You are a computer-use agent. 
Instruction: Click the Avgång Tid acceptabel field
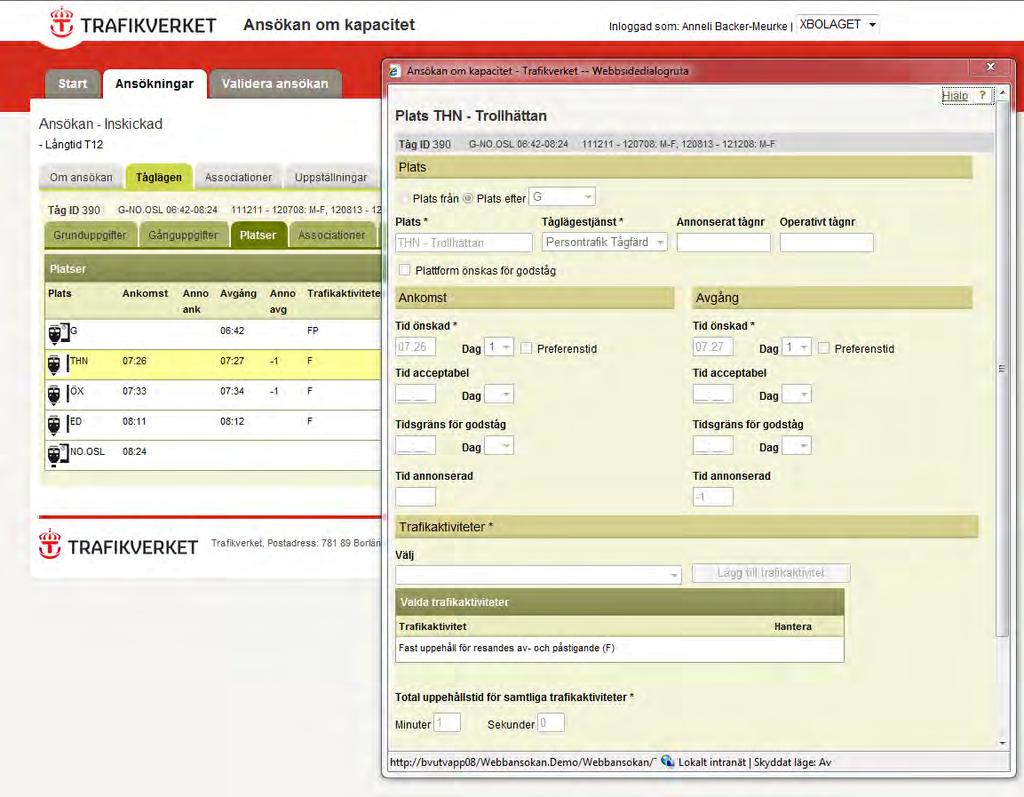click(712, 394)
